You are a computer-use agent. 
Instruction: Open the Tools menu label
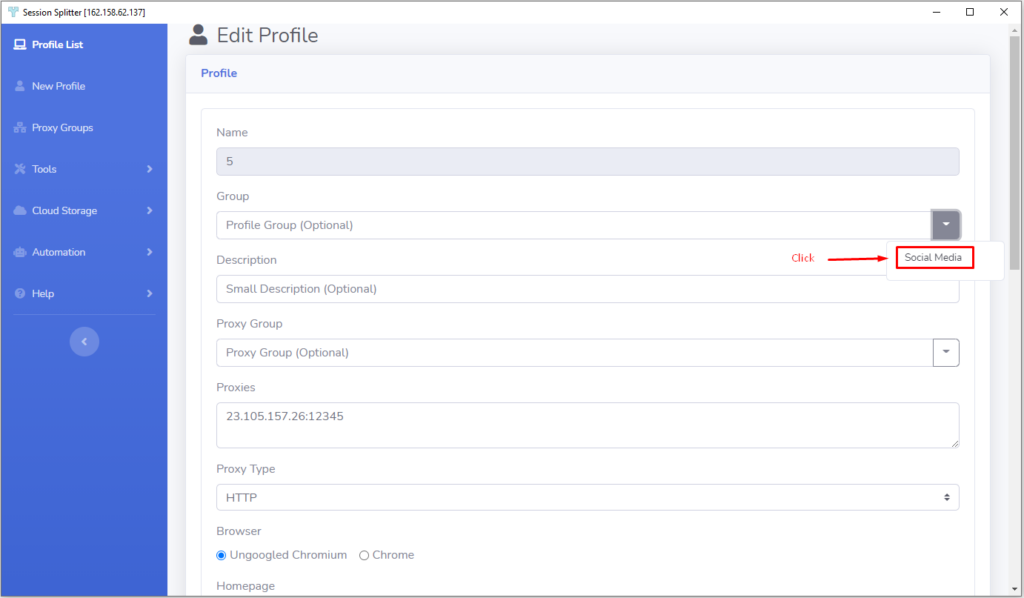pyautogui.click(x=44, y=169)
